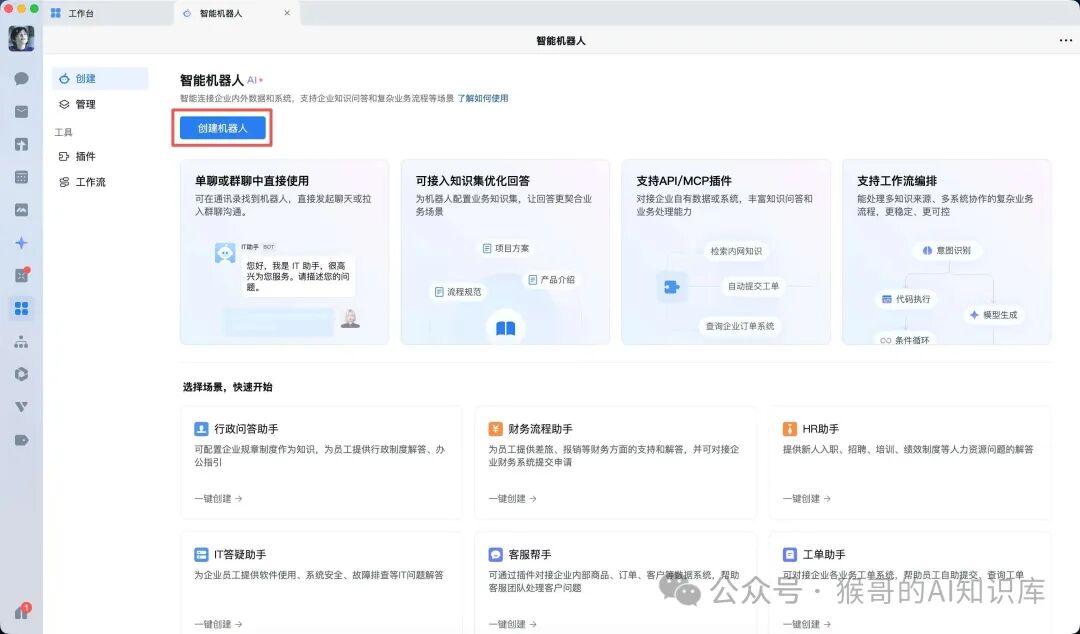Switch to the 工作台 tab
Viewport: 1080px width, 634px height.
(82, 15)
